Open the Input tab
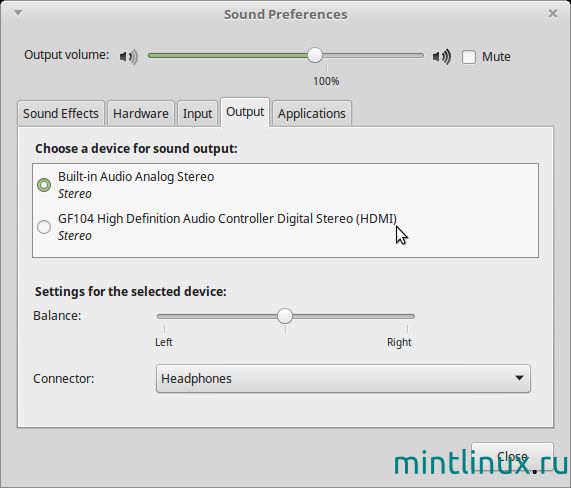This screenshot has width=571, height=488. 197,114
